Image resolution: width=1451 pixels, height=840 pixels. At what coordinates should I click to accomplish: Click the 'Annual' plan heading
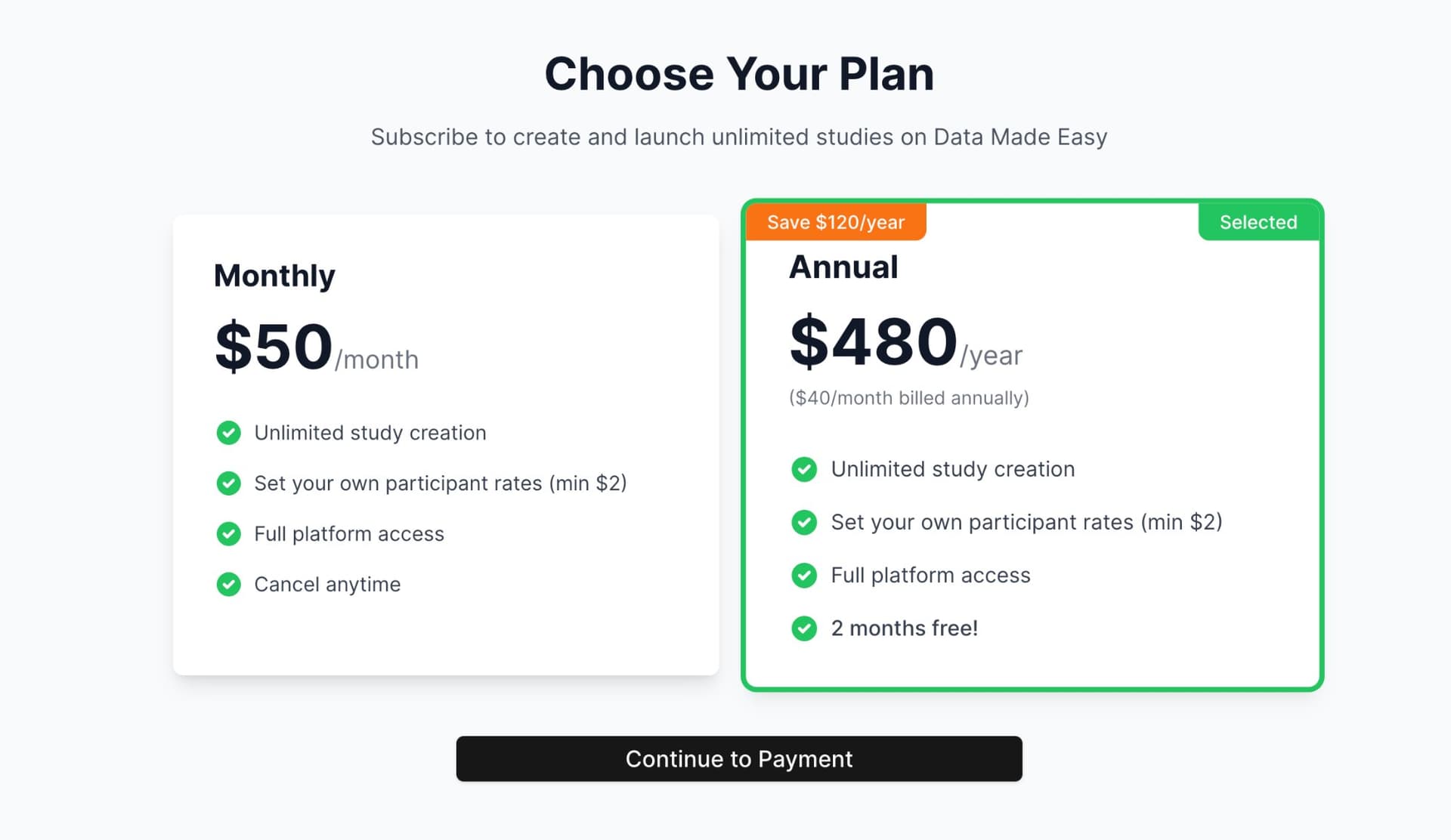pos(844,266)
